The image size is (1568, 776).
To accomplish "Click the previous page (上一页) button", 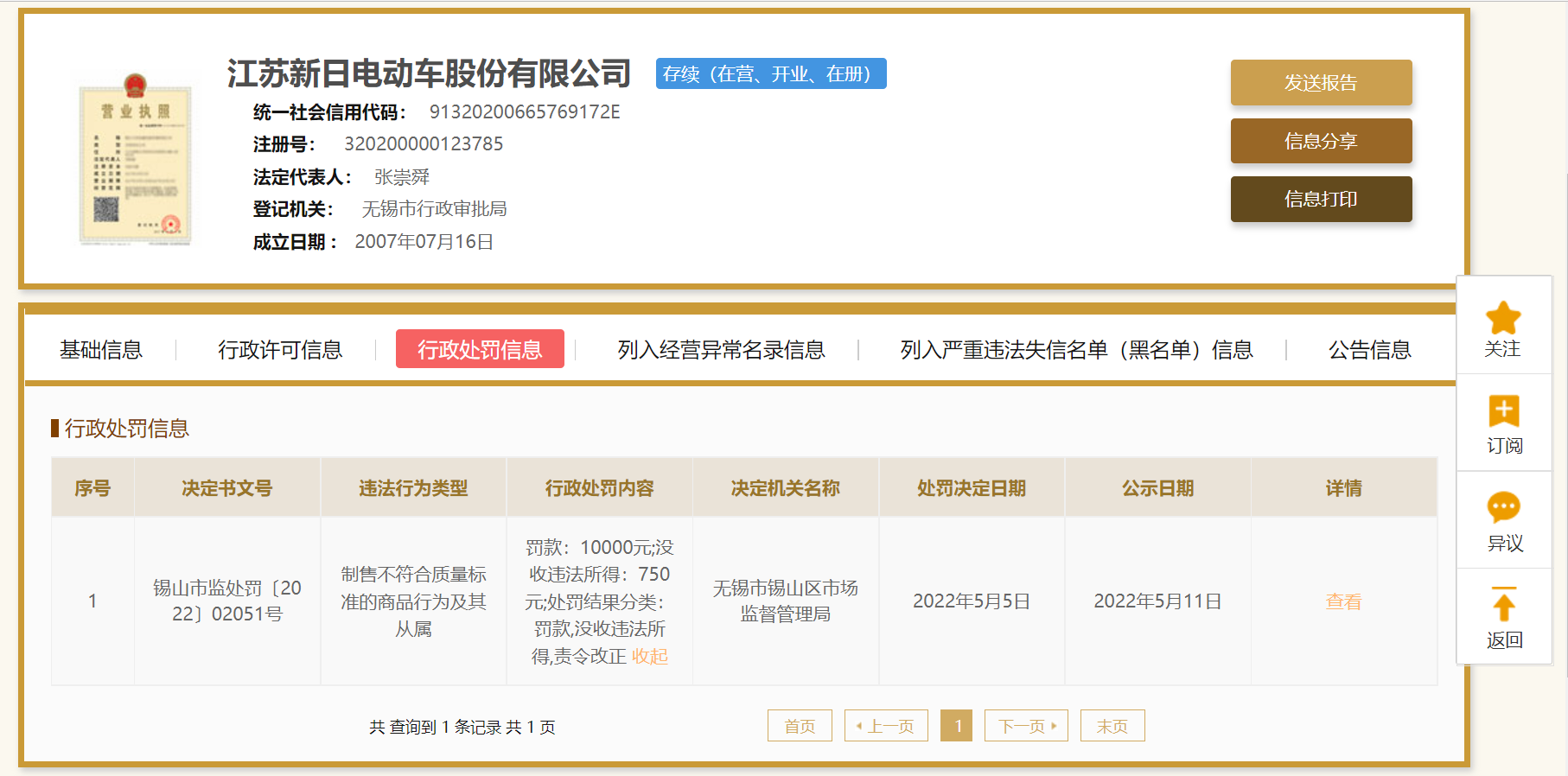I will point(886,726).
